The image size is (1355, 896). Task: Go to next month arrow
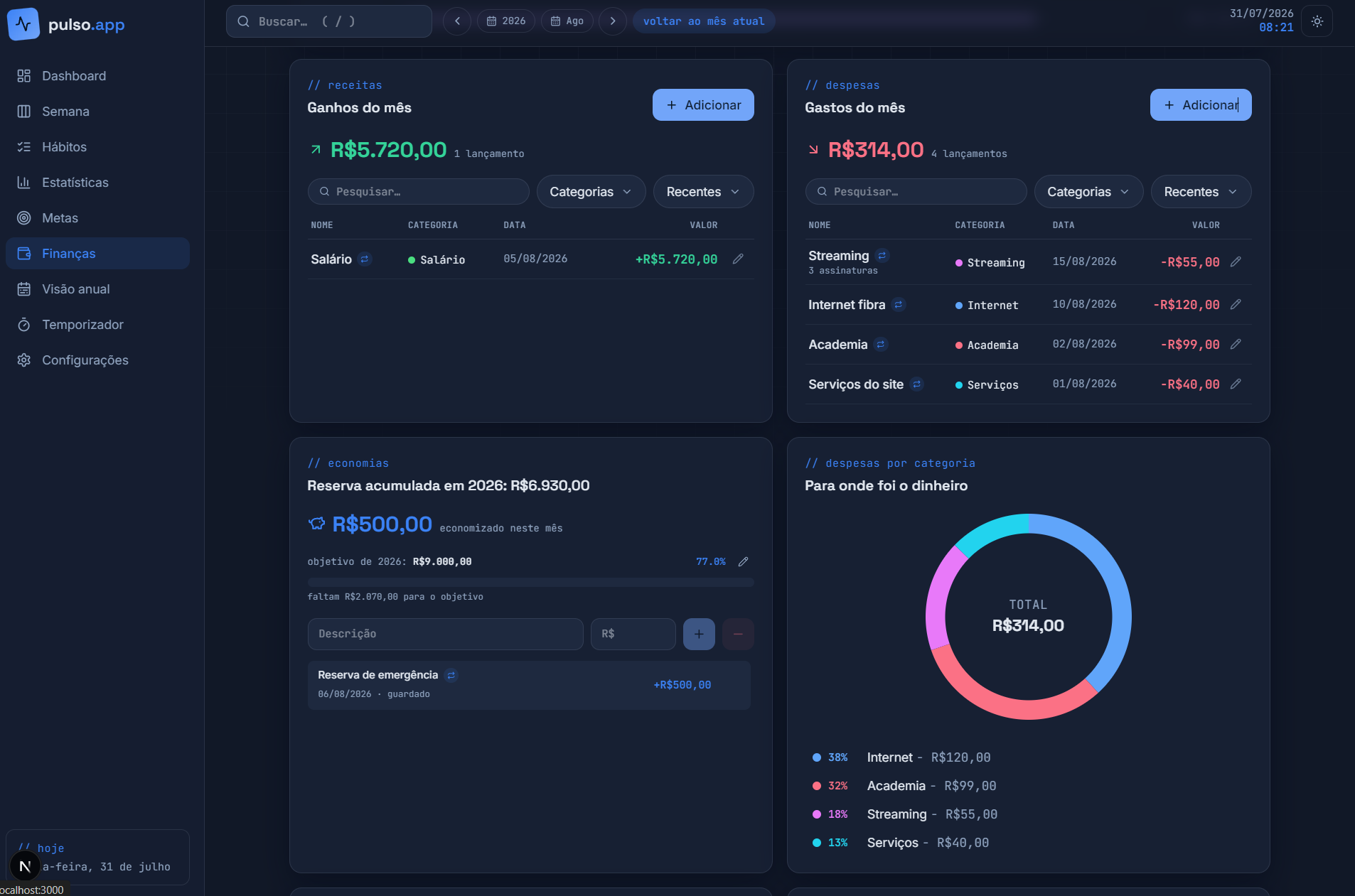pos(613,21)
